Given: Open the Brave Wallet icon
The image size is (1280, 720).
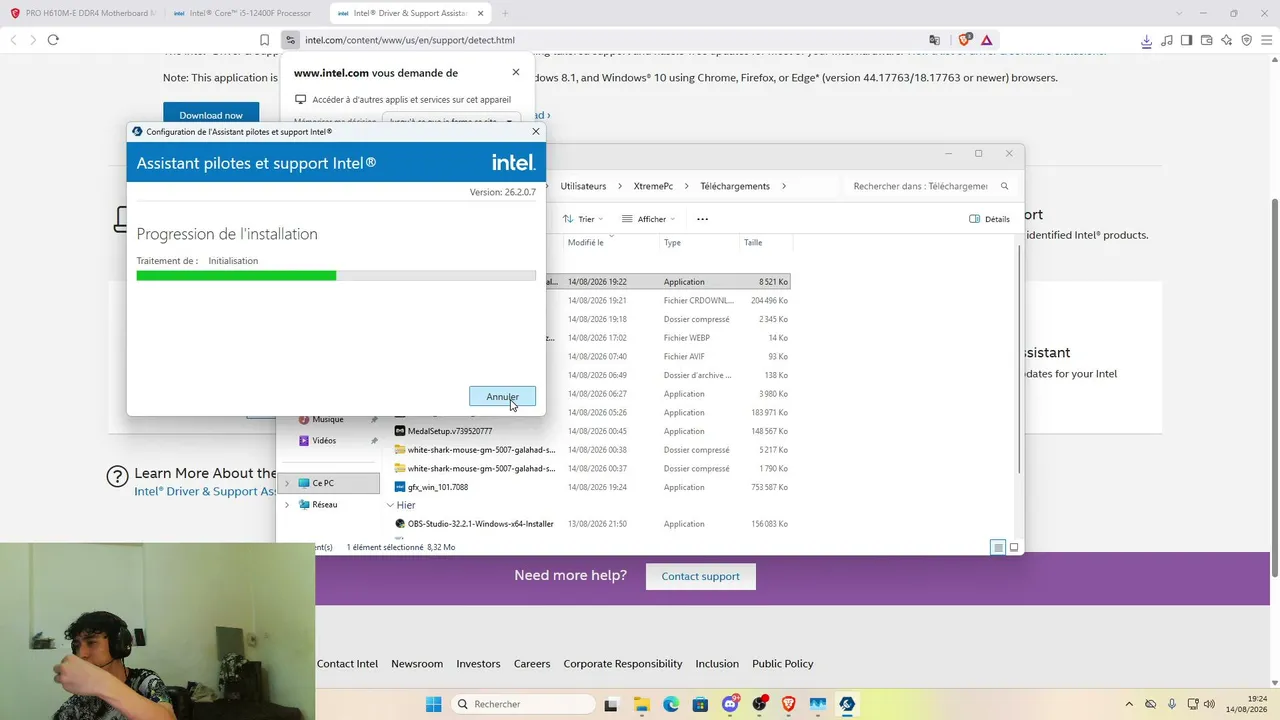Looking at the screenshot, I should [1206, 40].
